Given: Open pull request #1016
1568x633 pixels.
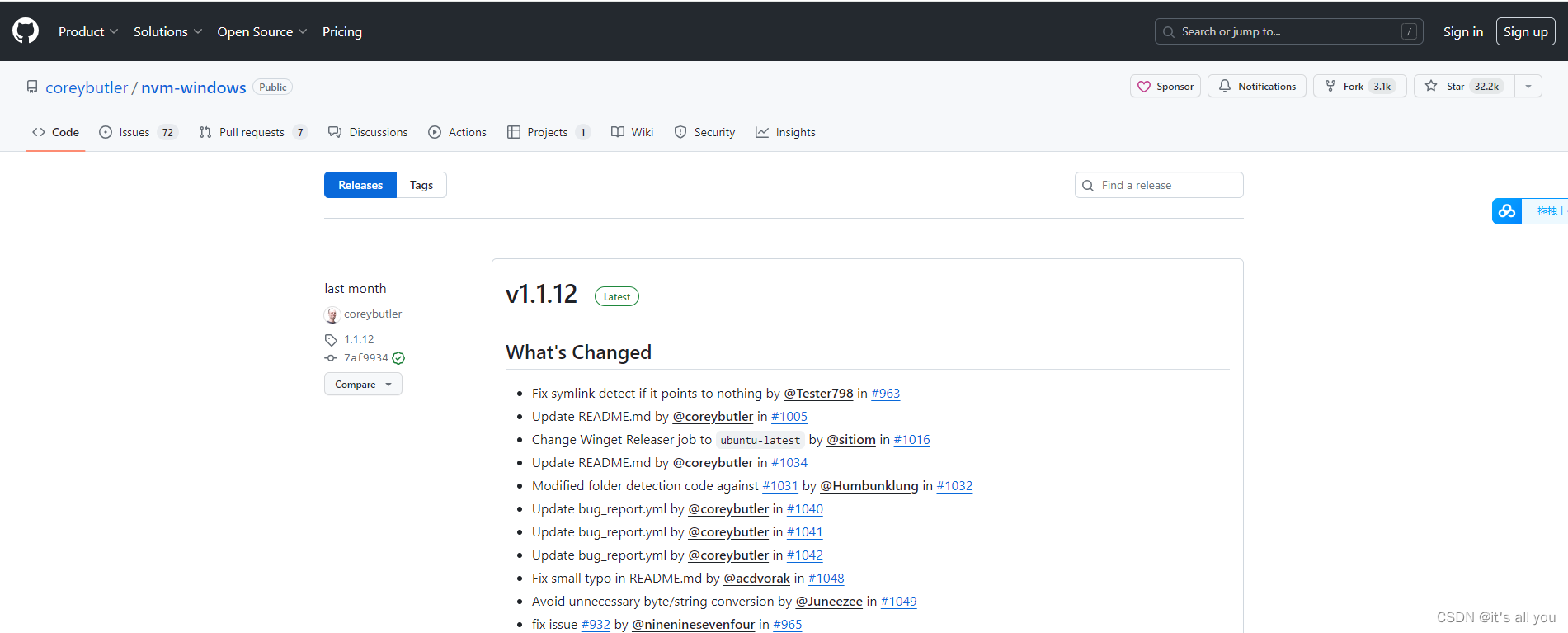Looking at the screenshot, I should tap(912, 440).
